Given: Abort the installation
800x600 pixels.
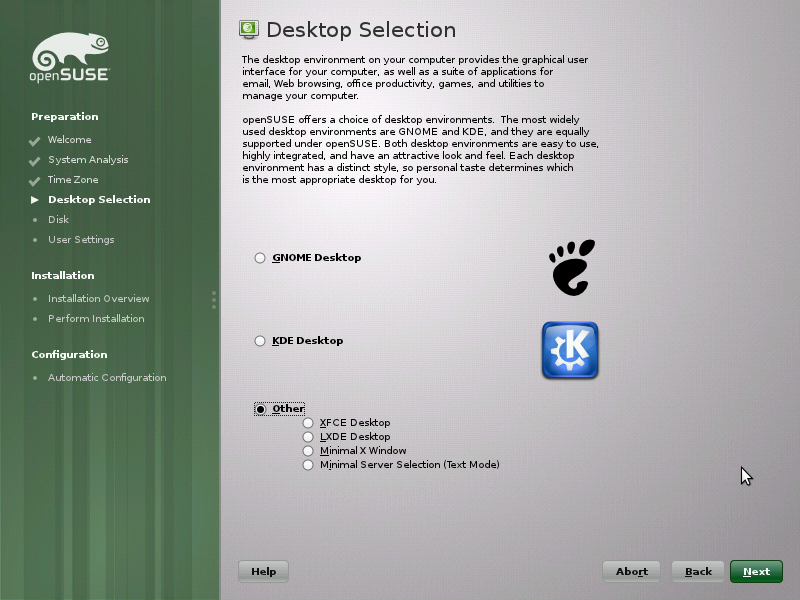Looking at the screenshot, I should tap(631, 571).
